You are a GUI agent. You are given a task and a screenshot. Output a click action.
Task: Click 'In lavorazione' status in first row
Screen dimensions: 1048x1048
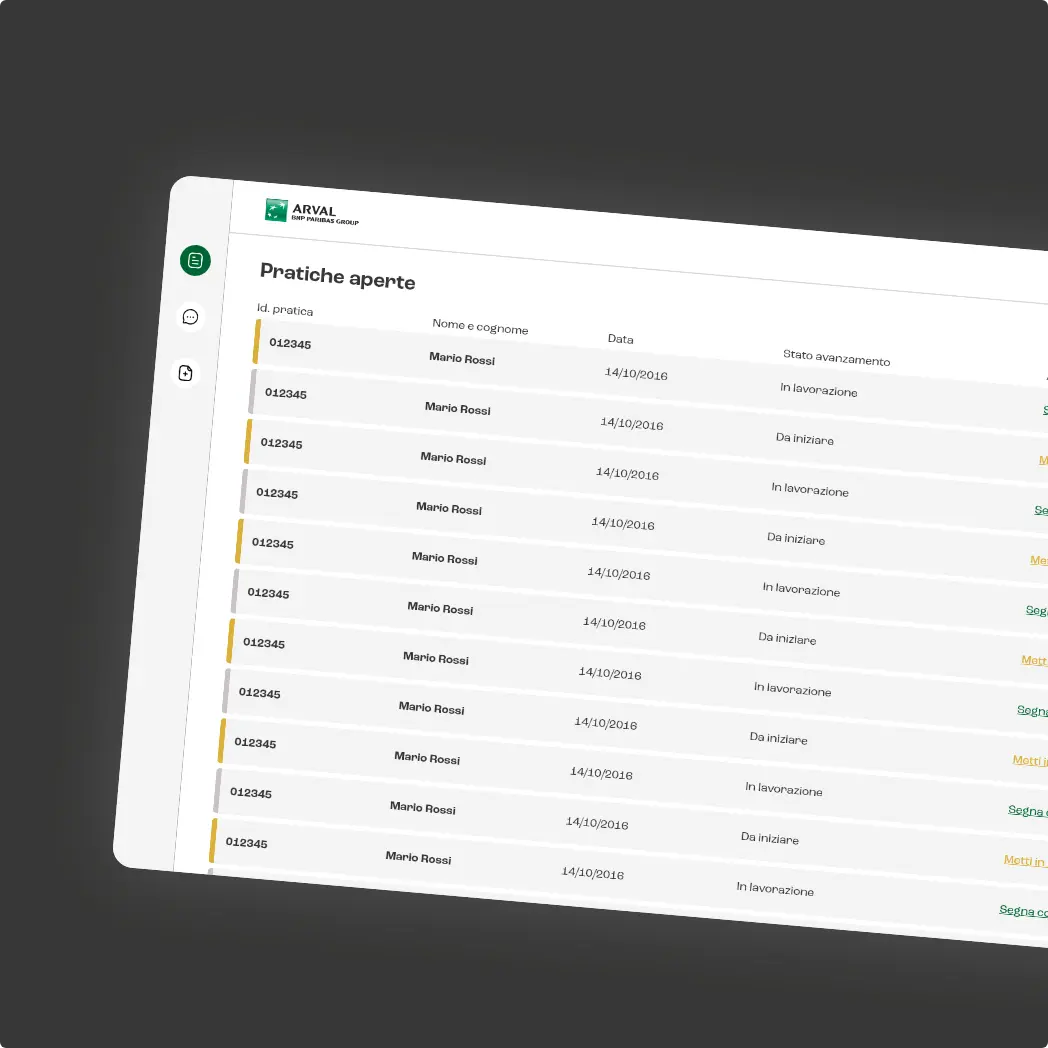818,390
